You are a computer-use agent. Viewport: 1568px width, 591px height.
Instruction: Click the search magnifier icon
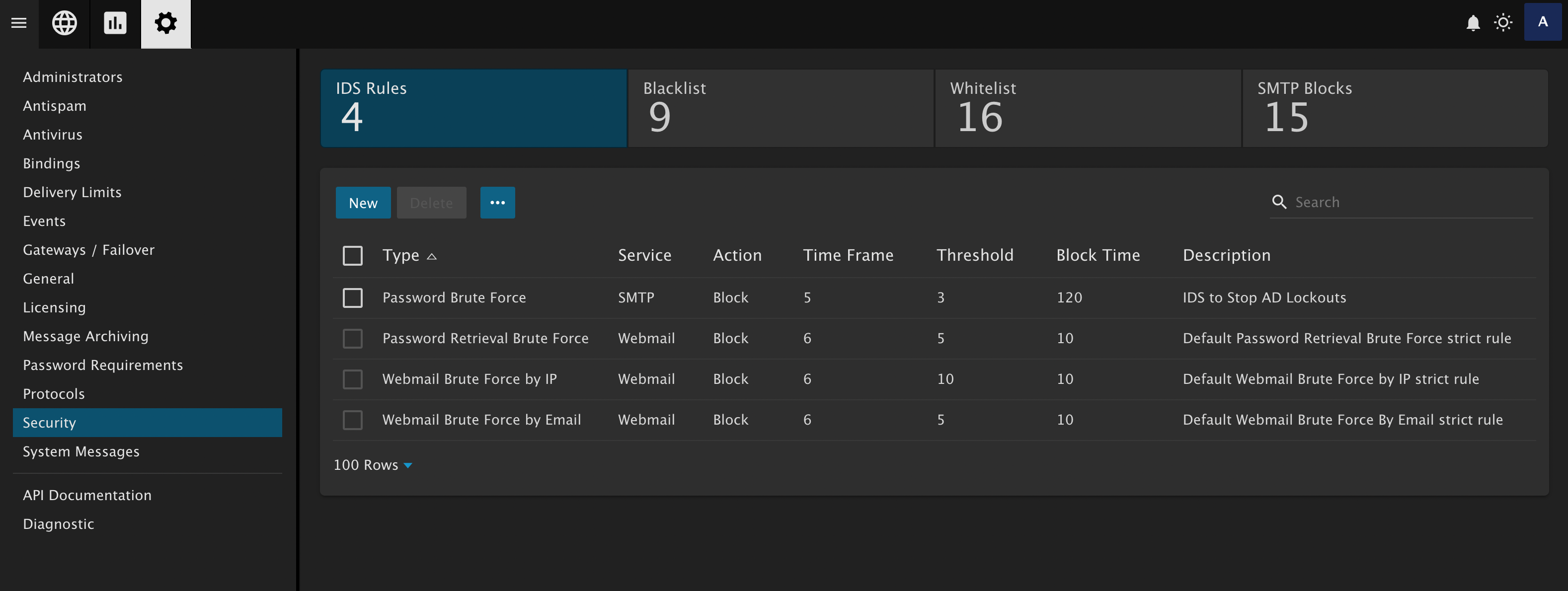pyautogui.click(x=1279, y=202)
